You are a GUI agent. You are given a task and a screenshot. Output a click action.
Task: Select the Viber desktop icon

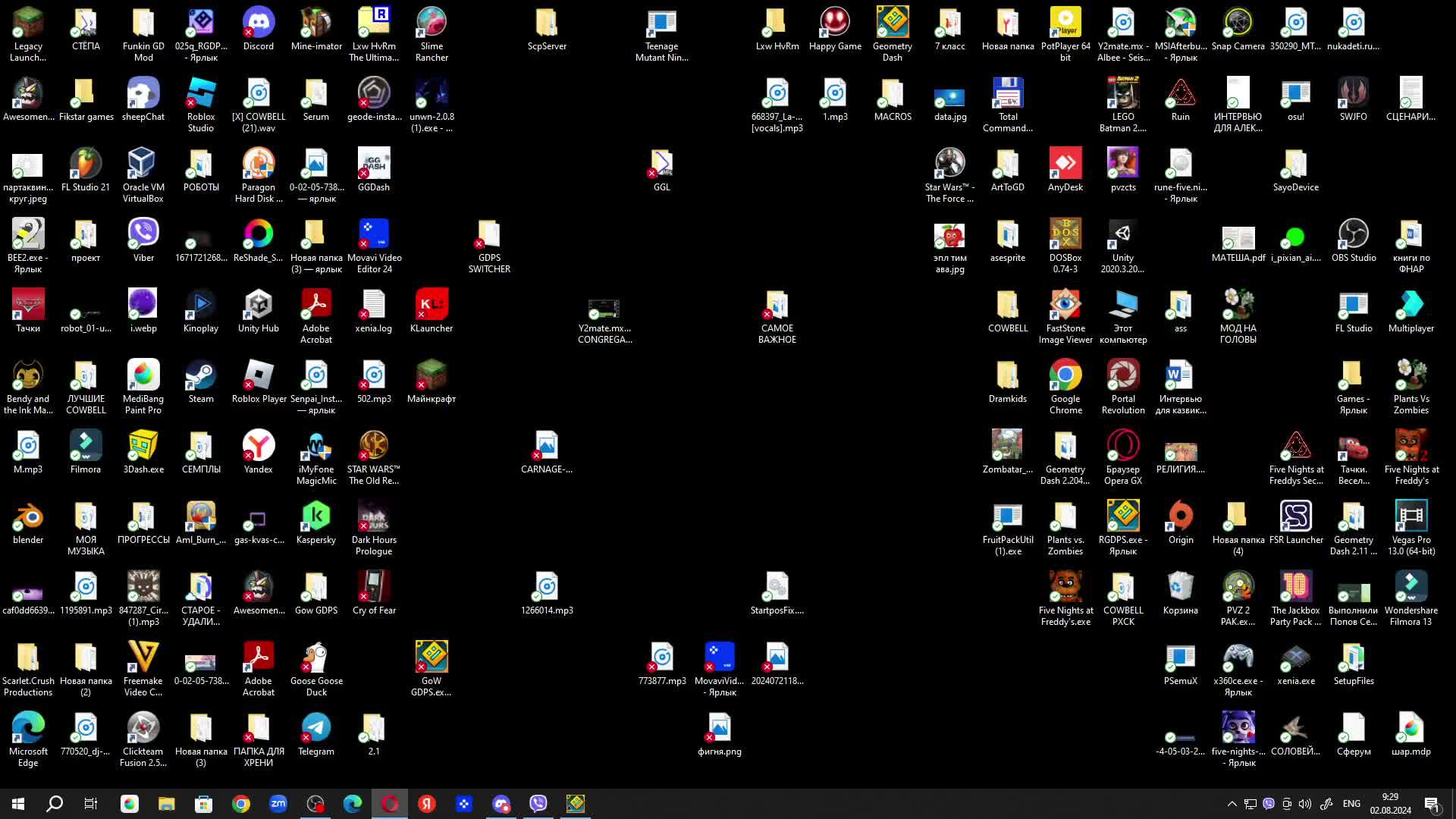tap(143, 240)
